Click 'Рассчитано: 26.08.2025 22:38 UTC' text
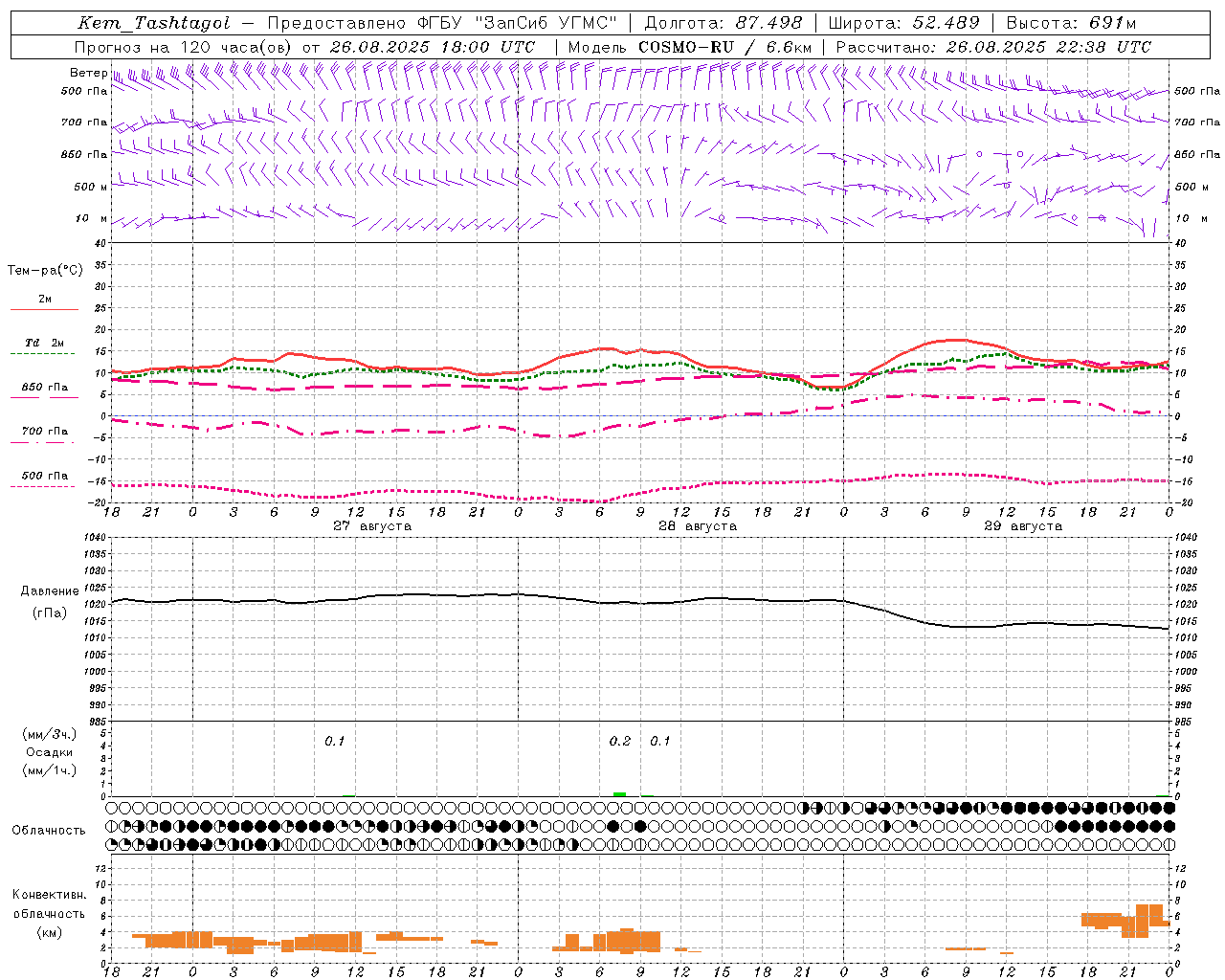This screenshot has width=1225, height=980. coord(993,47)
